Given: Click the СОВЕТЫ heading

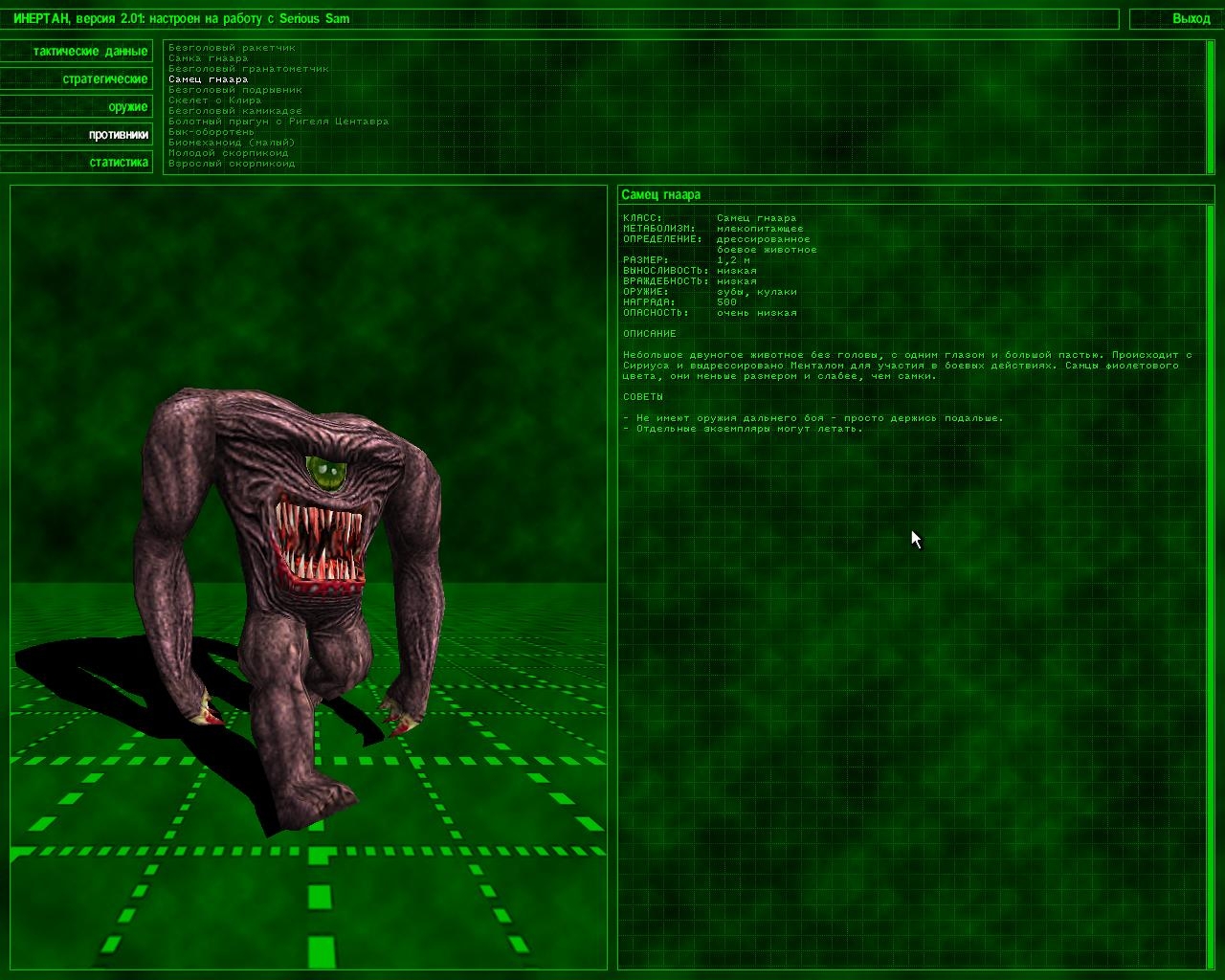Looking at the screenshot, I should pos(642,396).
